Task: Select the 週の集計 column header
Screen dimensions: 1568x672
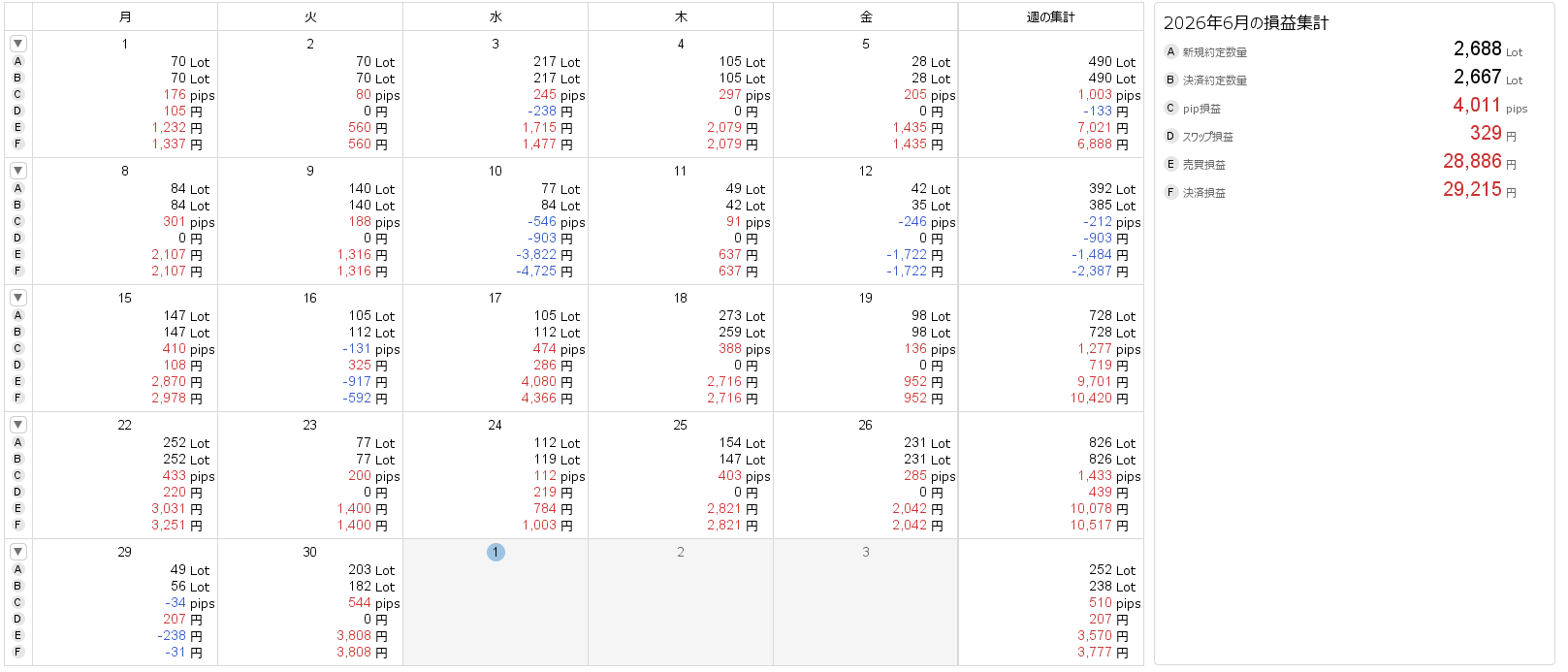Action: click(1051, 16)
